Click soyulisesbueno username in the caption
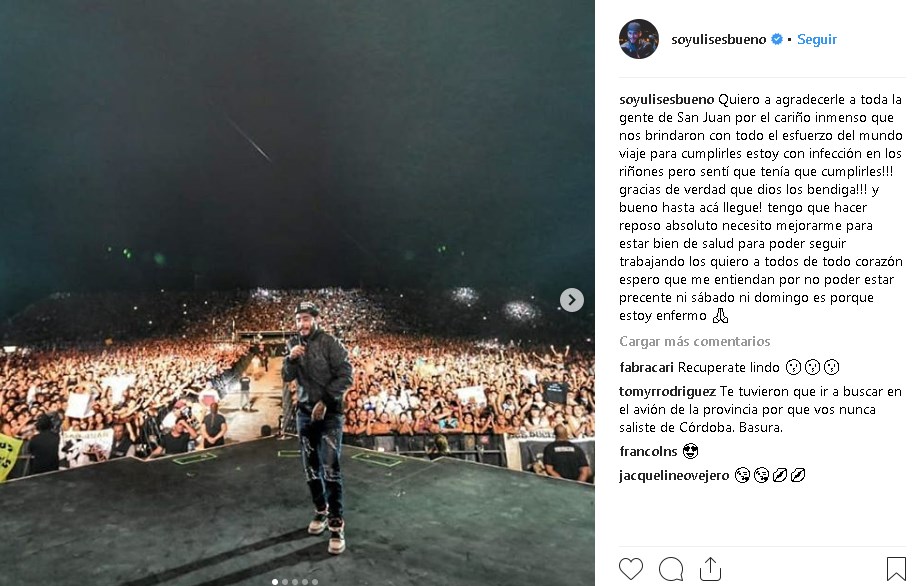 (666, 100)
